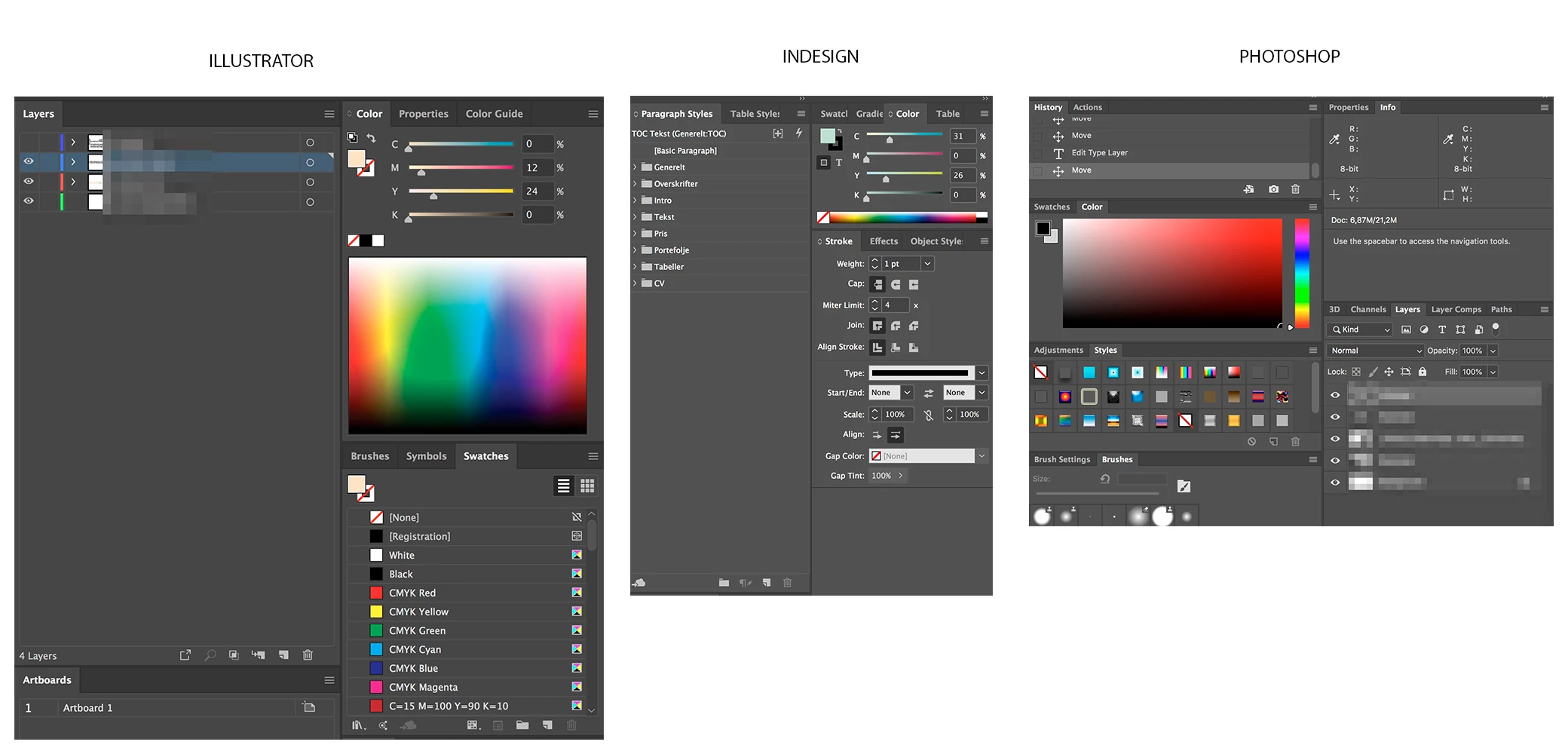Open stroke Weight dropdown in InDesign
The image size is (1568, 754).
[x=928, y=264]
